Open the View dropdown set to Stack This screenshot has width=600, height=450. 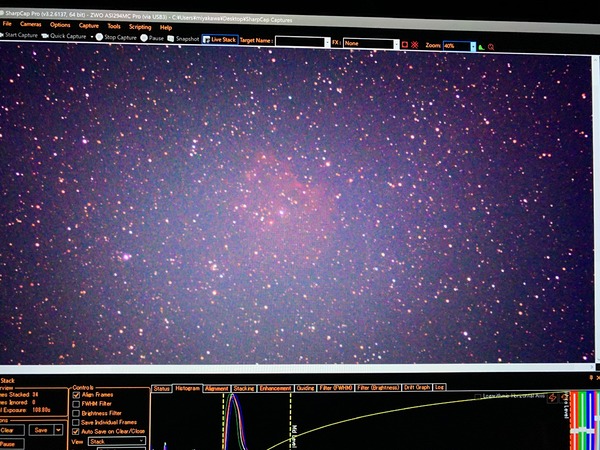(117, 442)
